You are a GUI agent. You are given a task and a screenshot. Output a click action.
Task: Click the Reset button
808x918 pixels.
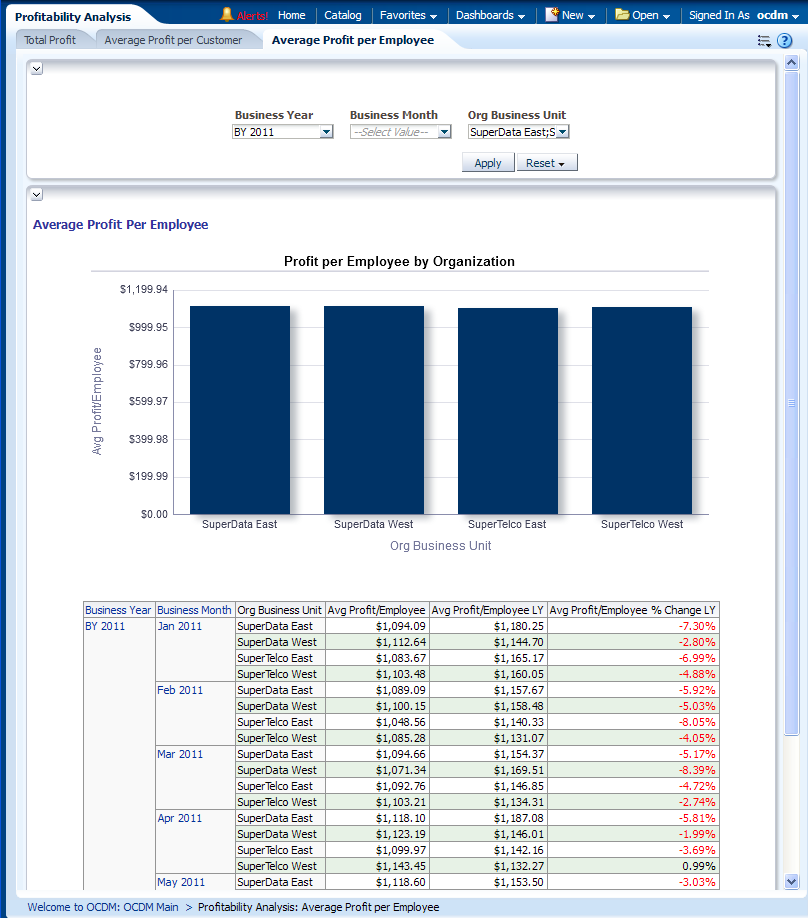point(546,163)
